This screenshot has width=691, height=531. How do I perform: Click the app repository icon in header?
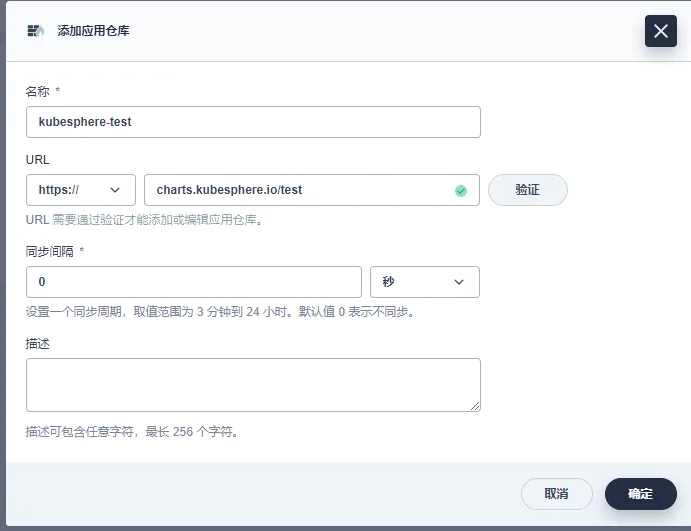point(35,30)
